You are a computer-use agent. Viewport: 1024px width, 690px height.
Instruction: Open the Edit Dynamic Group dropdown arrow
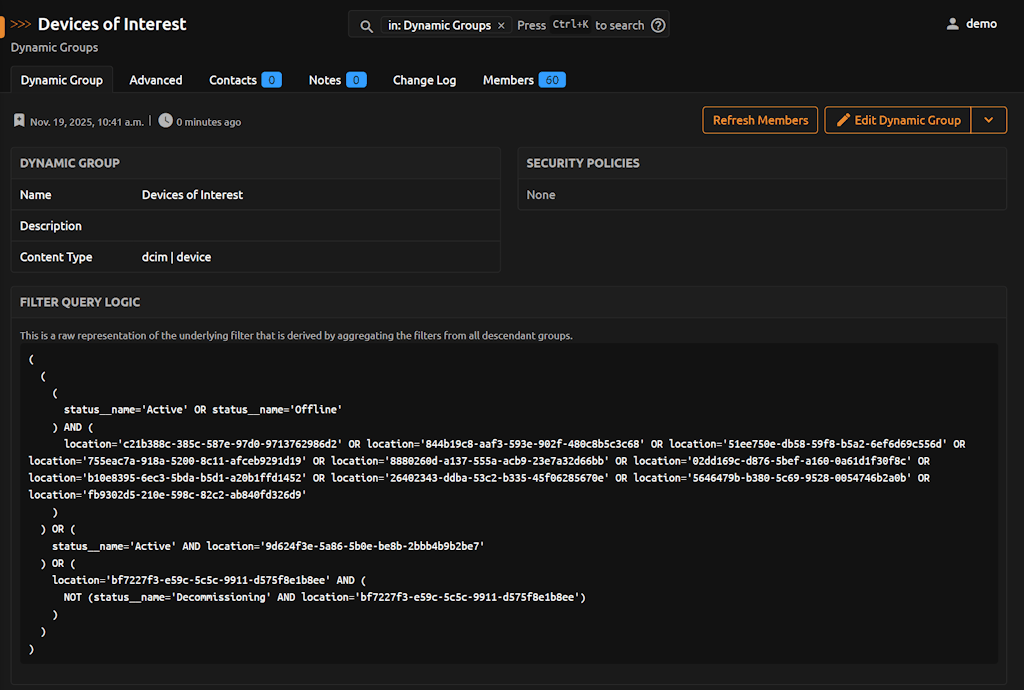point(988,120)
